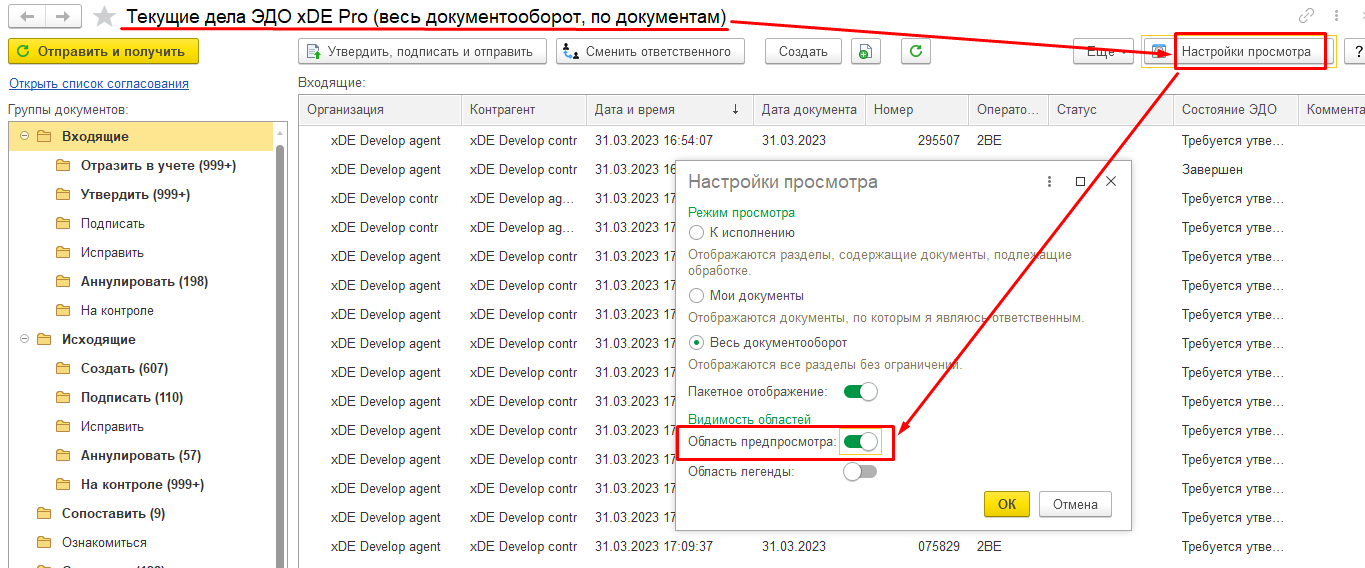The width and height of the screenshot is (1365, 568).
Task: Click the cell with number 075829
Action: click(x=917, y=546)
